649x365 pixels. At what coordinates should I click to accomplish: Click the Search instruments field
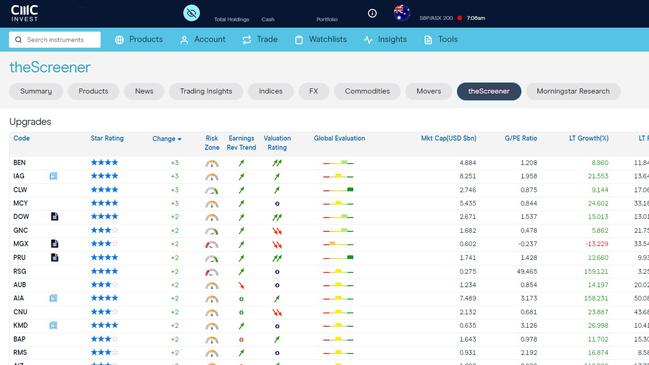[x=55, y=40]
